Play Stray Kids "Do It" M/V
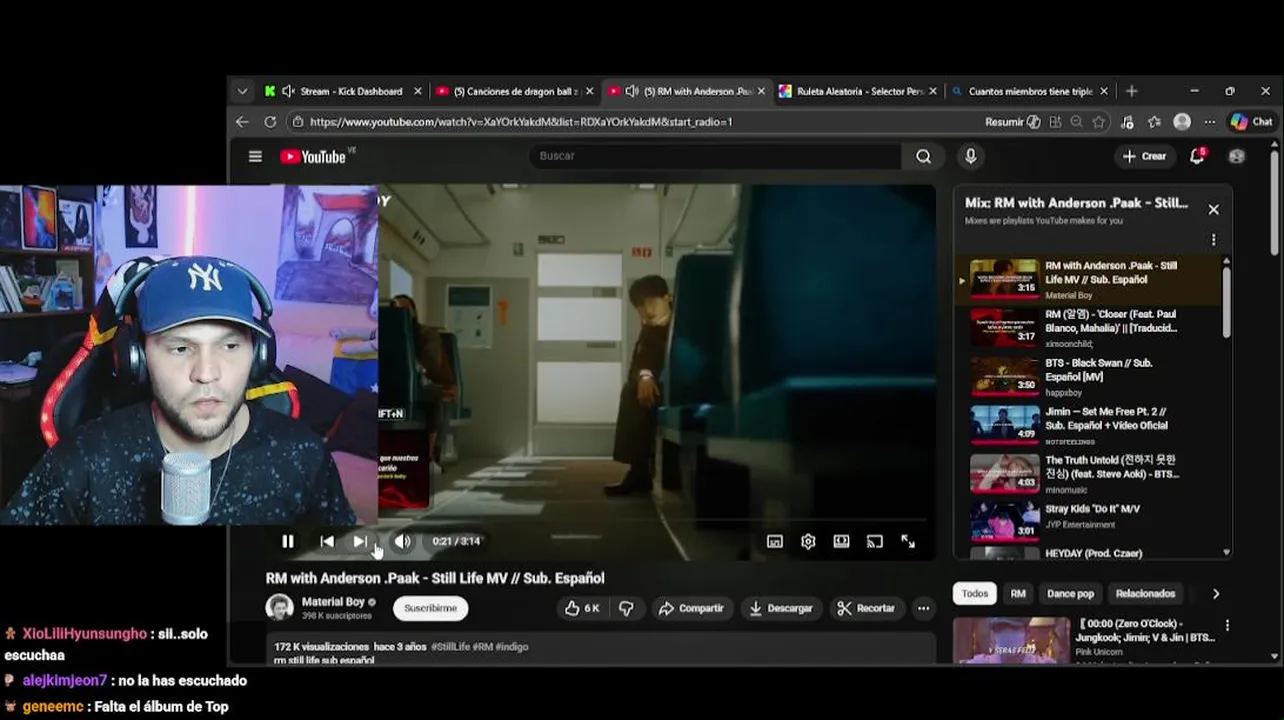1284x720 pixels. (1090, 521)
